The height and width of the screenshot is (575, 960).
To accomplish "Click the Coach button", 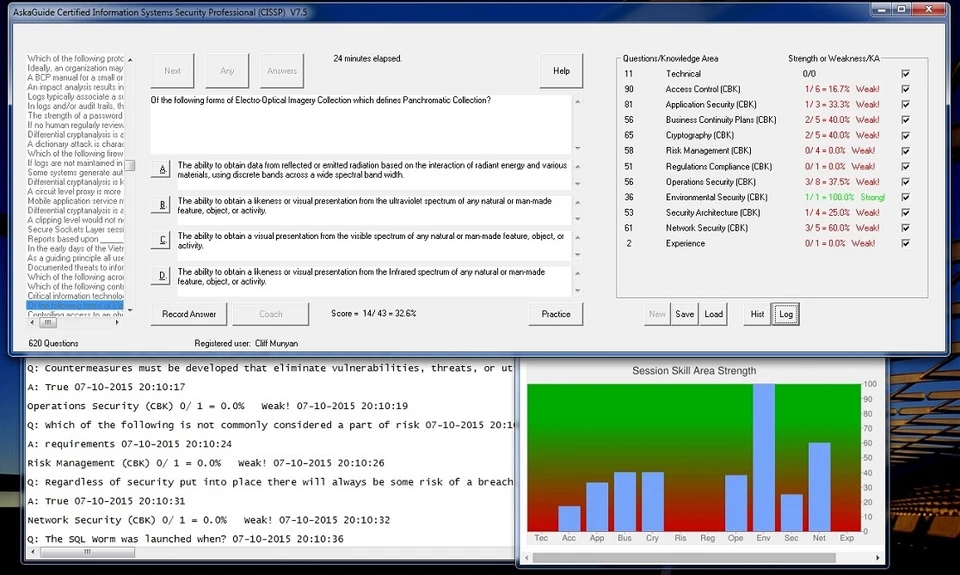I will 271,314.
